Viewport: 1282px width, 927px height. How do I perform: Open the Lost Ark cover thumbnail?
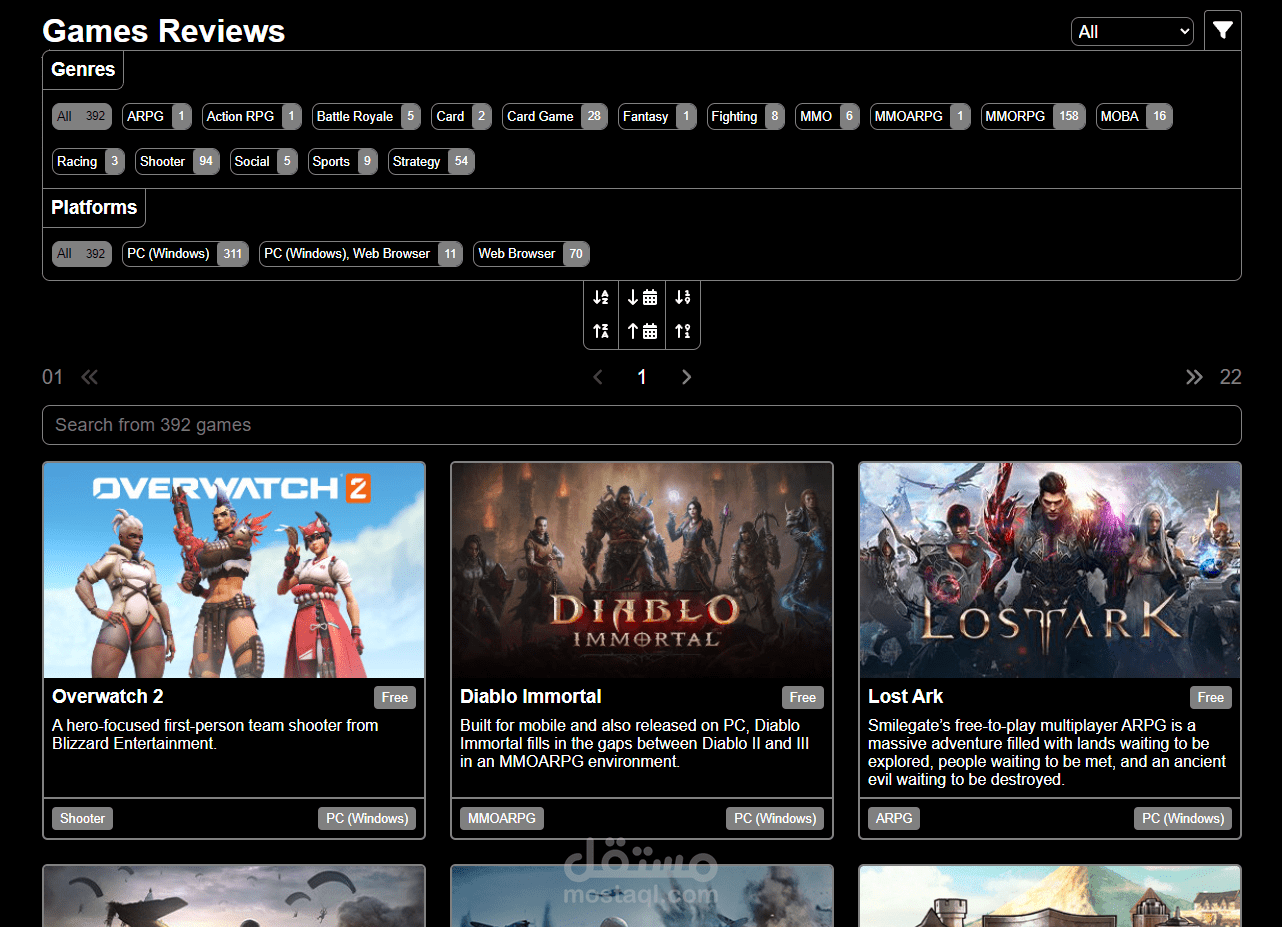1049,568
